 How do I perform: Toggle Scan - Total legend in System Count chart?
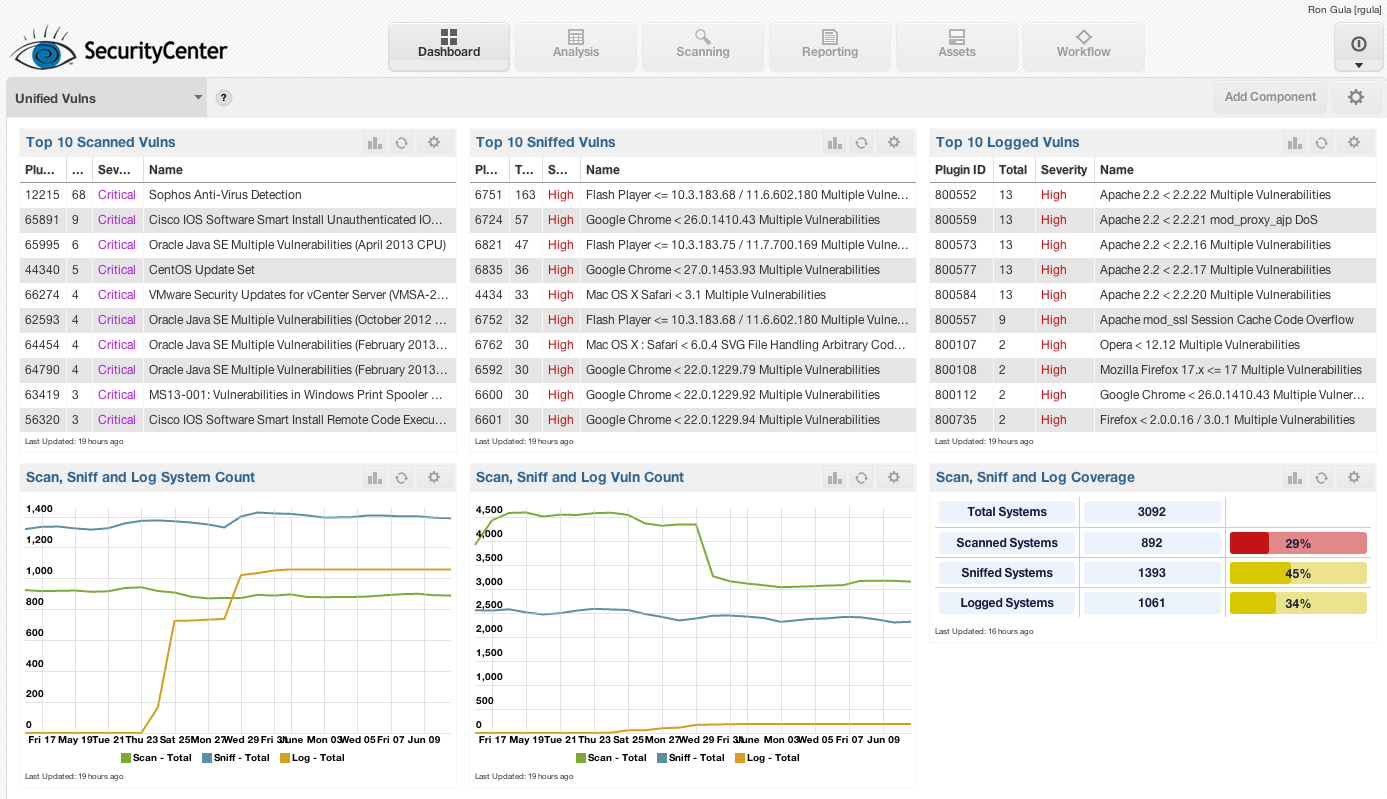(x=156, y=758)
